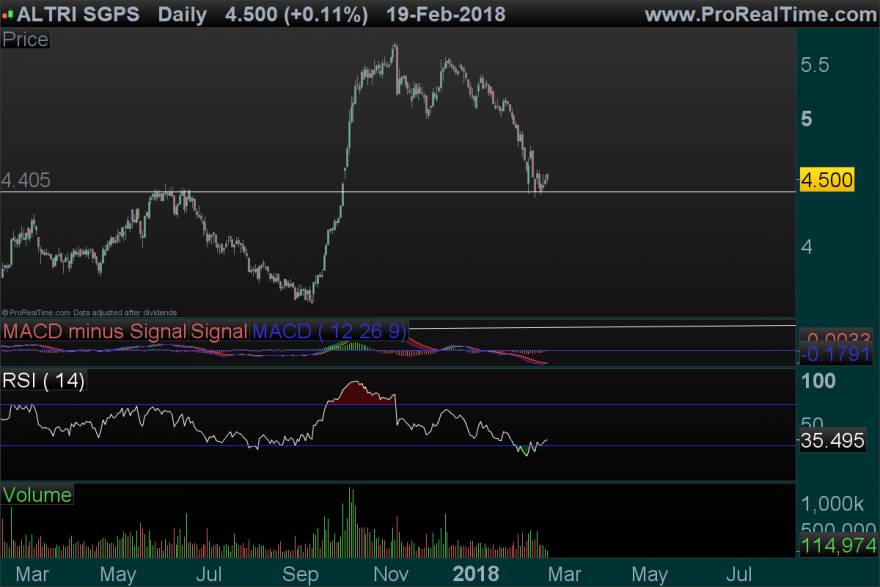
Task: Click the 100 RSI axis value
Action: [818, 381]
